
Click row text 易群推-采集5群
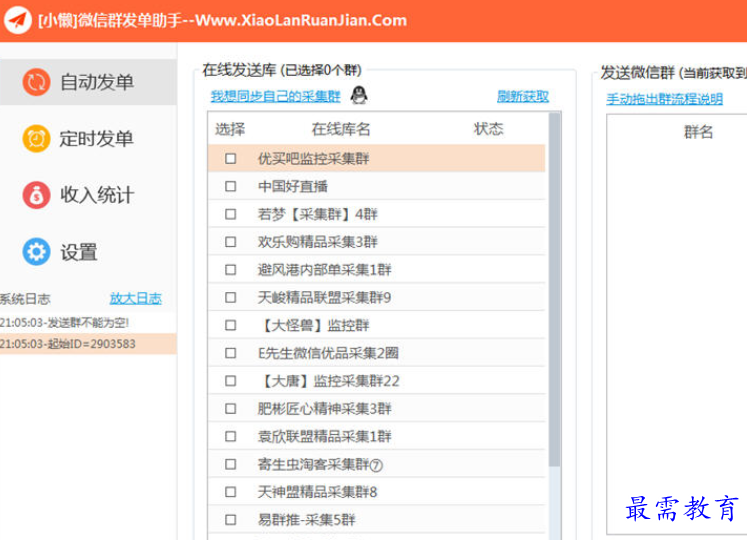coord(307,520)
